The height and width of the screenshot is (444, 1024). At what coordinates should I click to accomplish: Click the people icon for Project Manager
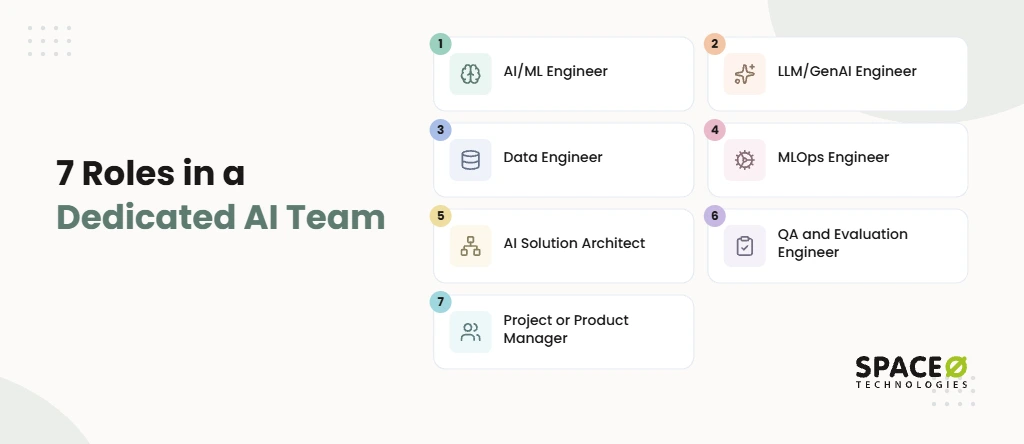click(x=470, y=332)
